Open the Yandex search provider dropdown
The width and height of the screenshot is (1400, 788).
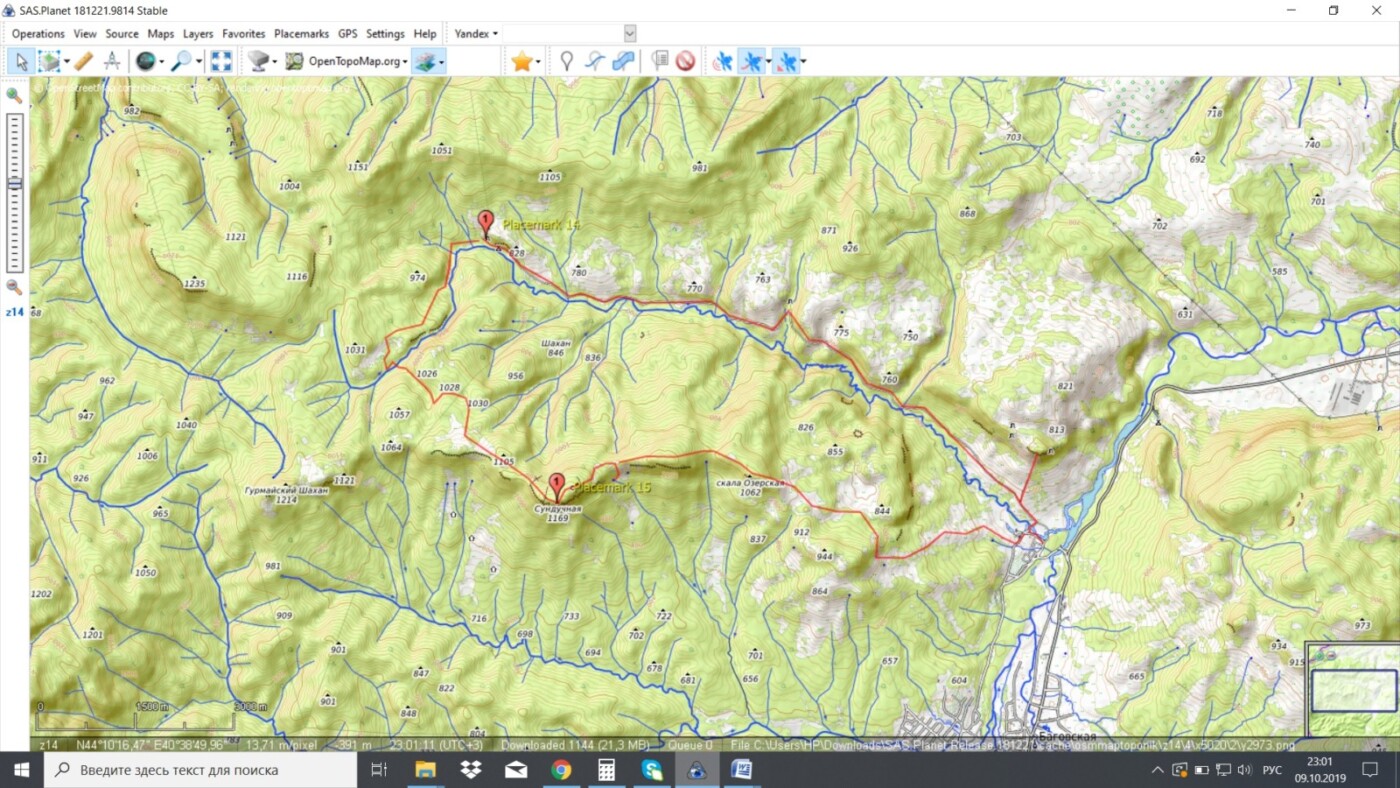(x=476, y=34)
